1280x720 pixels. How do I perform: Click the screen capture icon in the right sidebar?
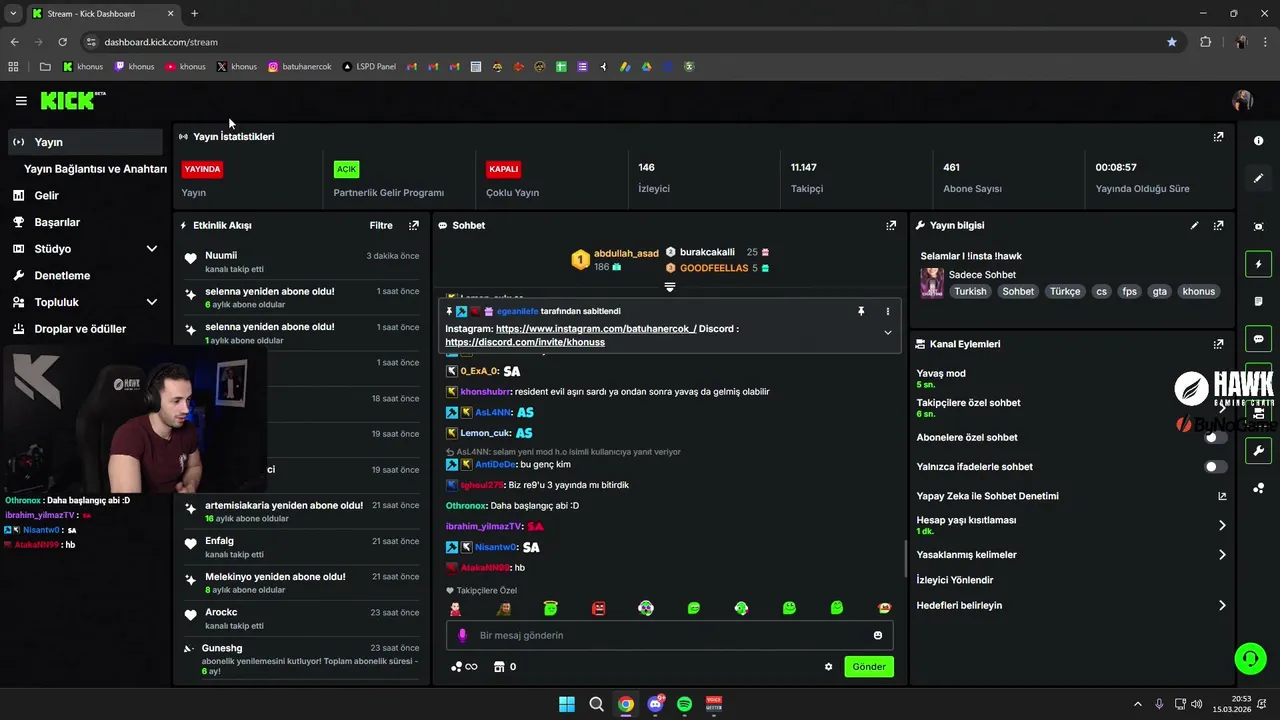pyautogui.click(x=1259, y=227)
